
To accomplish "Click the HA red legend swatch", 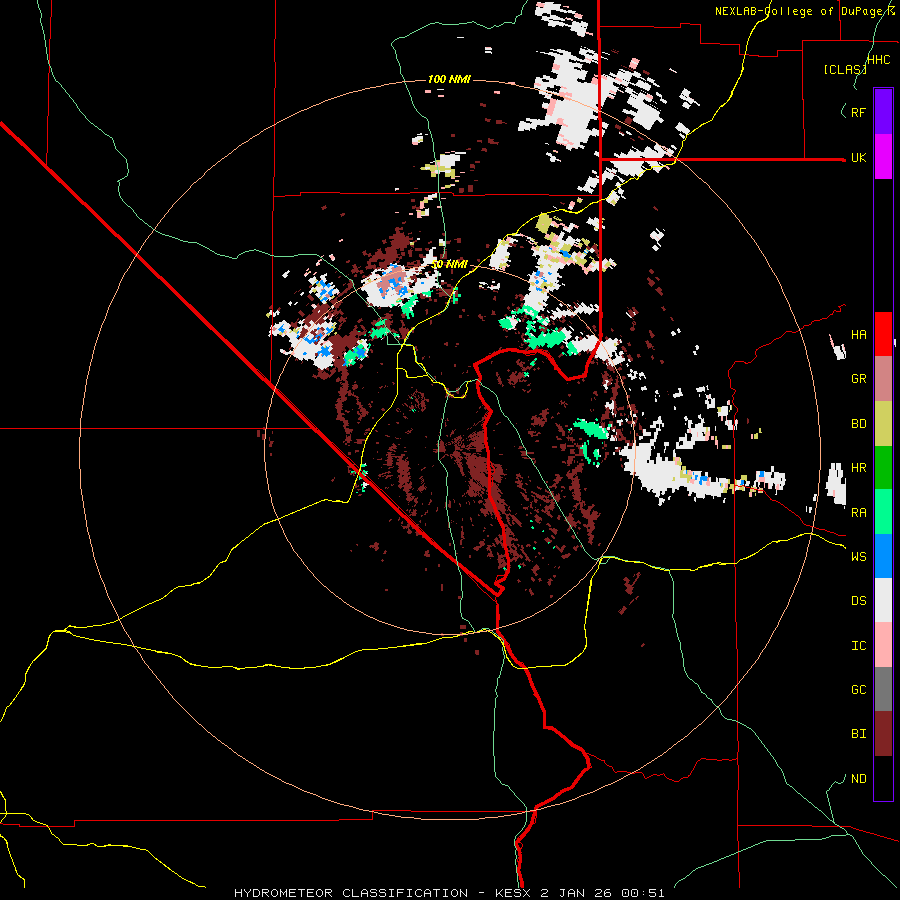I will coord(883,334).
